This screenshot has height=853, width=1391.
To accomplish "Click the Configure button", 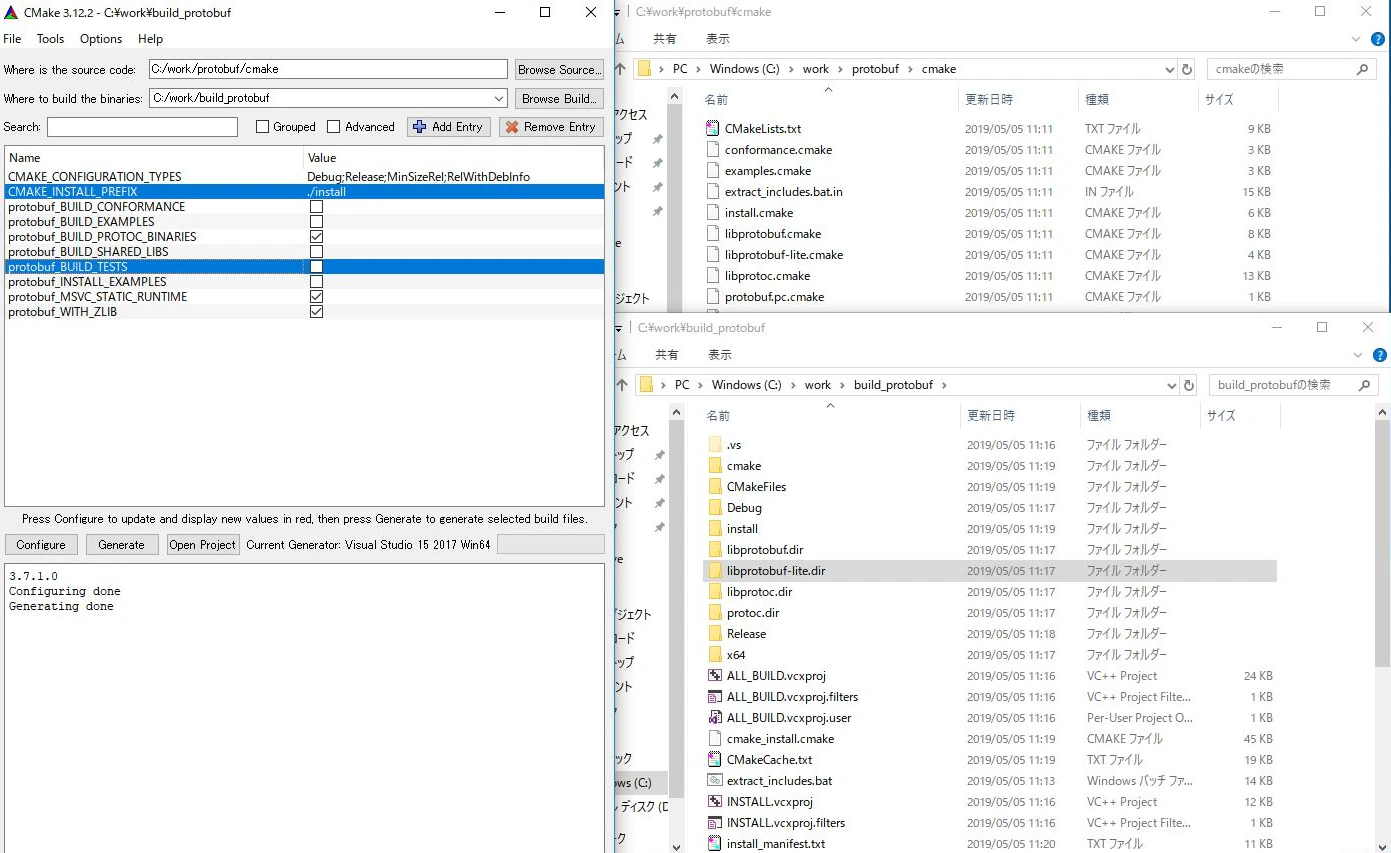I will (41, 544).
